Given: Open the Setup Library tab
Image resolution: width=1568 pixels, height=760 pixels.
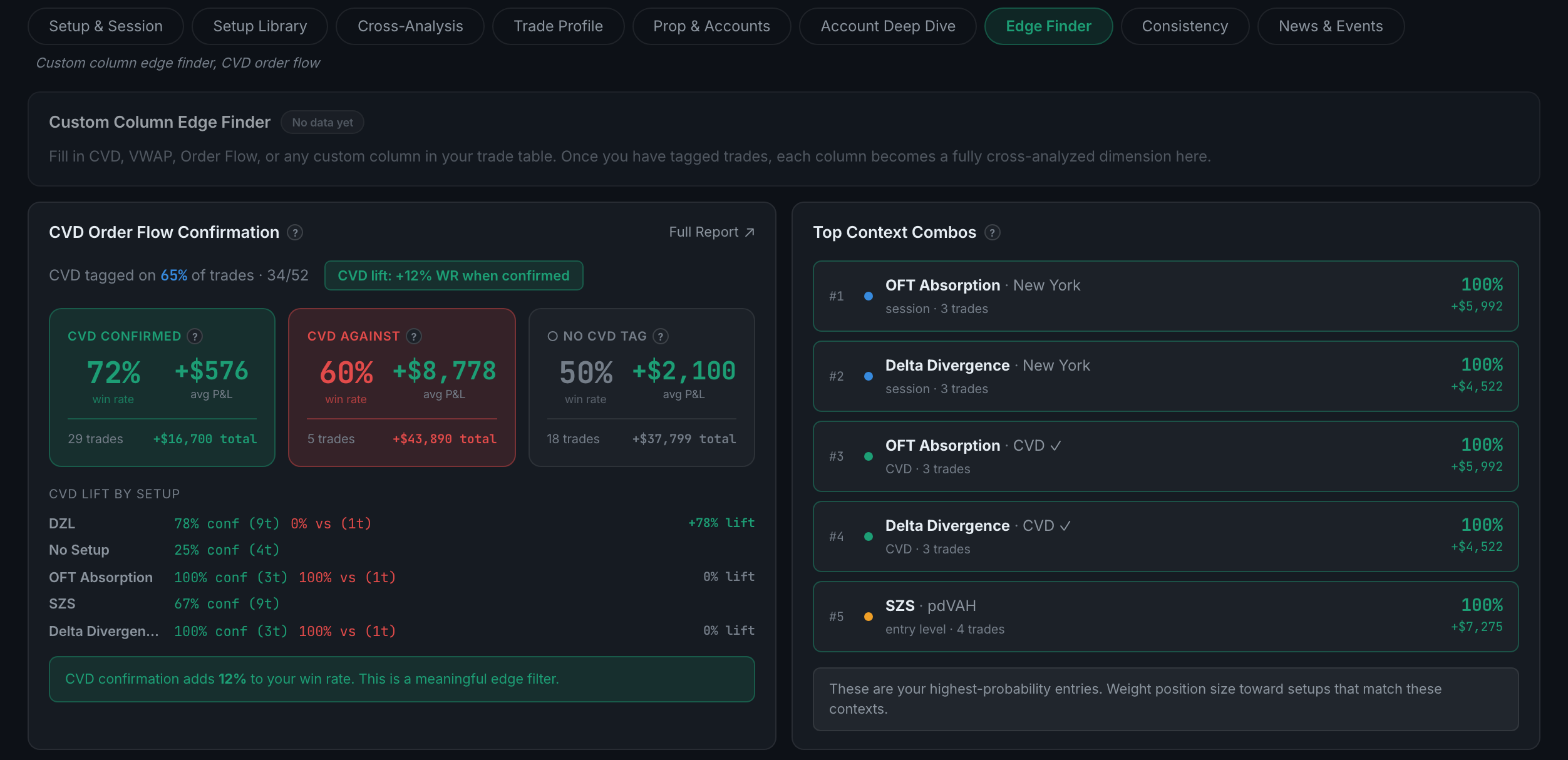Looking at the screenshot, I should tap(260, 26).
